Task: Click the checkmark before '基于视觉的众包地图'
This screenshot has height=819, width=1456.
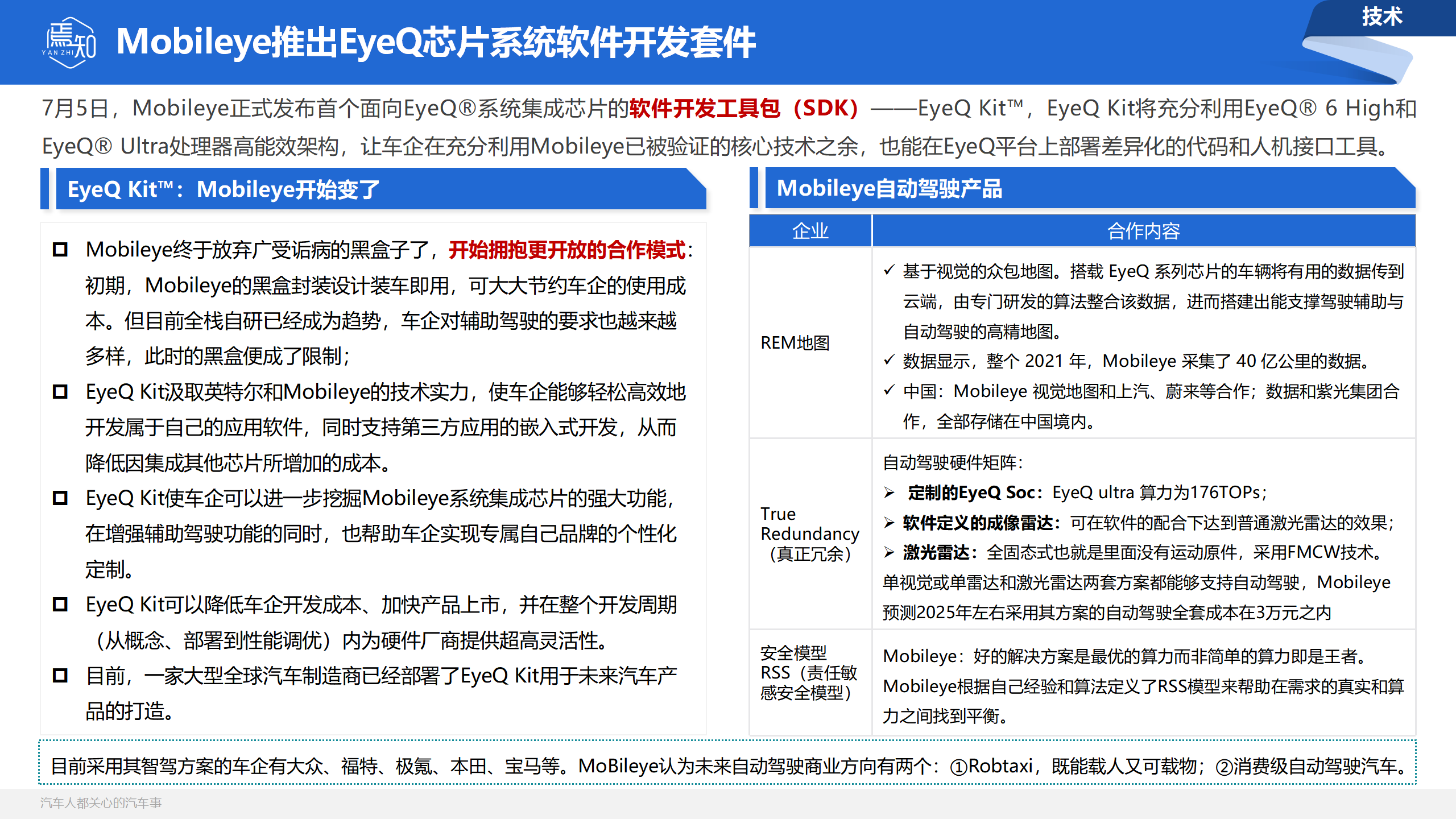Action: pos(890,271)
